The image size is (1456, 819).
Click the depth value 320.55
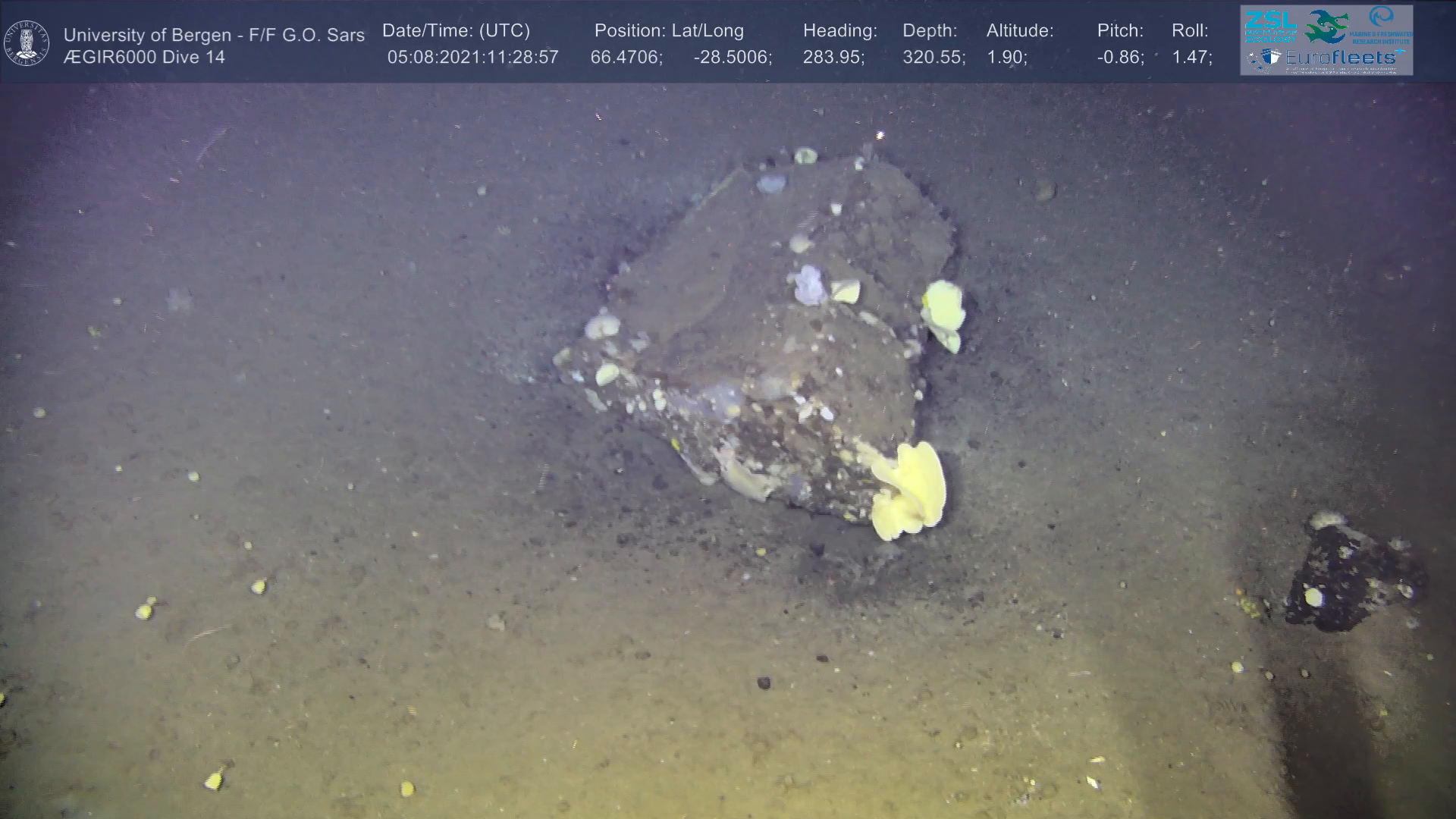(x=934, y=58)
